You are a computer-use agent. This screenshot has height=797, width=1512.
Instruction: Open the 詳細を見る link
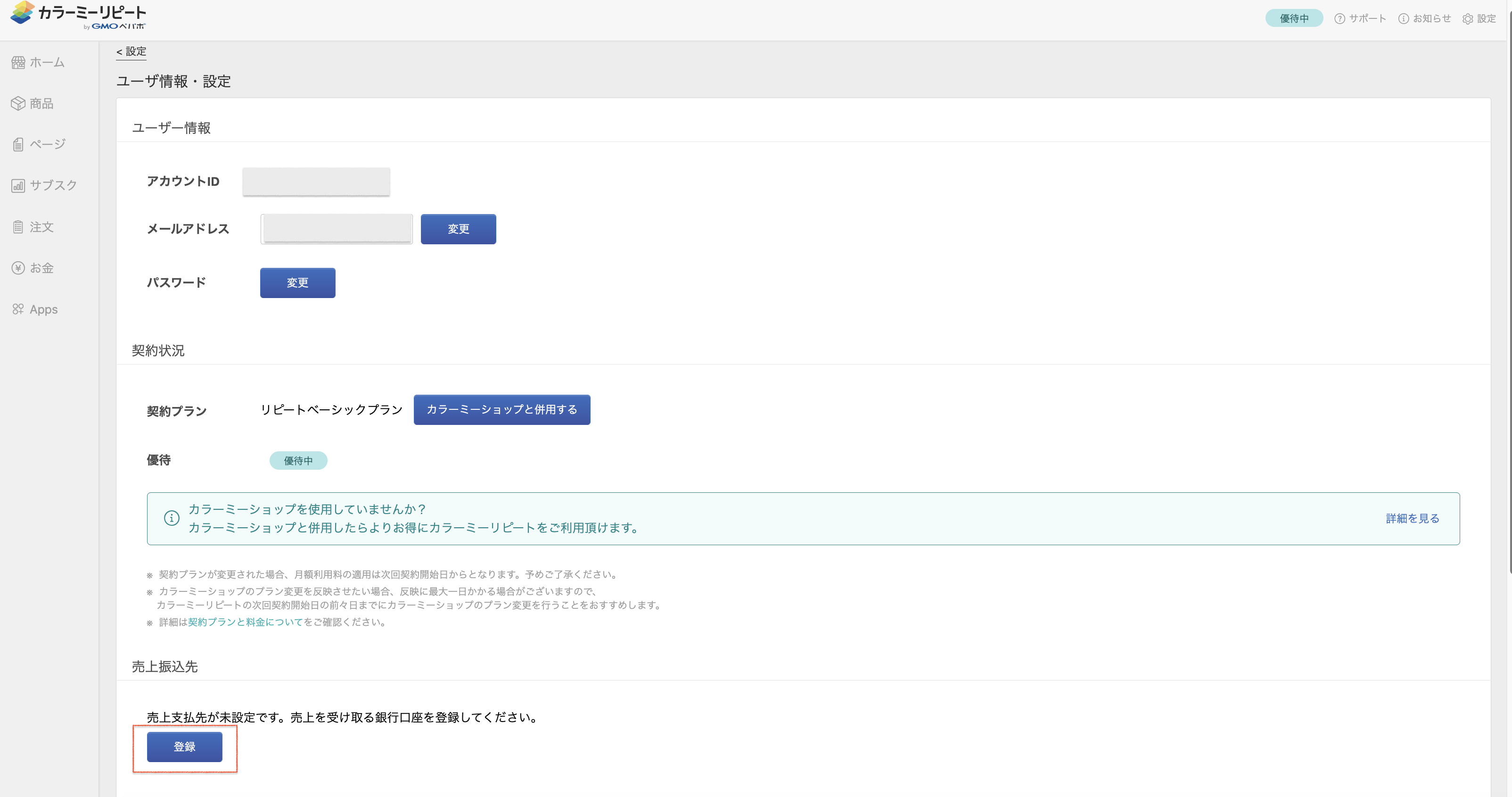[1412, 518]
